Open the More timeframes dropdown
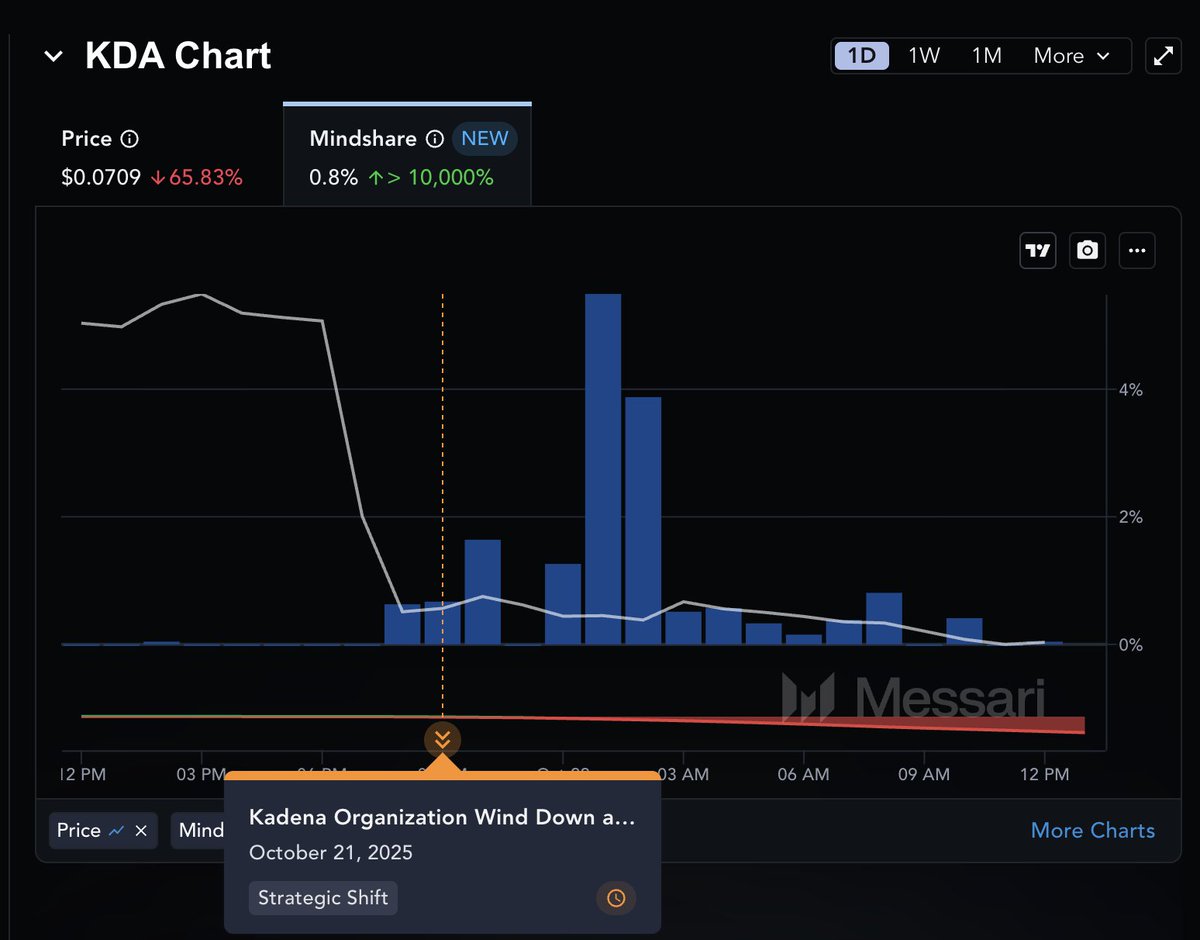This screenshot has height=940, width=1200. point(1072,56)
